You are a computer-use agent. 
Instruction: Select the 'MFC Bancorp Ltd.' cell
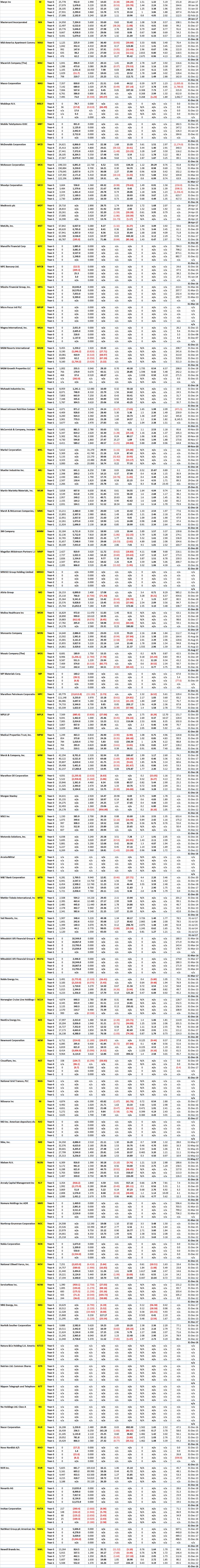(18, 267)
